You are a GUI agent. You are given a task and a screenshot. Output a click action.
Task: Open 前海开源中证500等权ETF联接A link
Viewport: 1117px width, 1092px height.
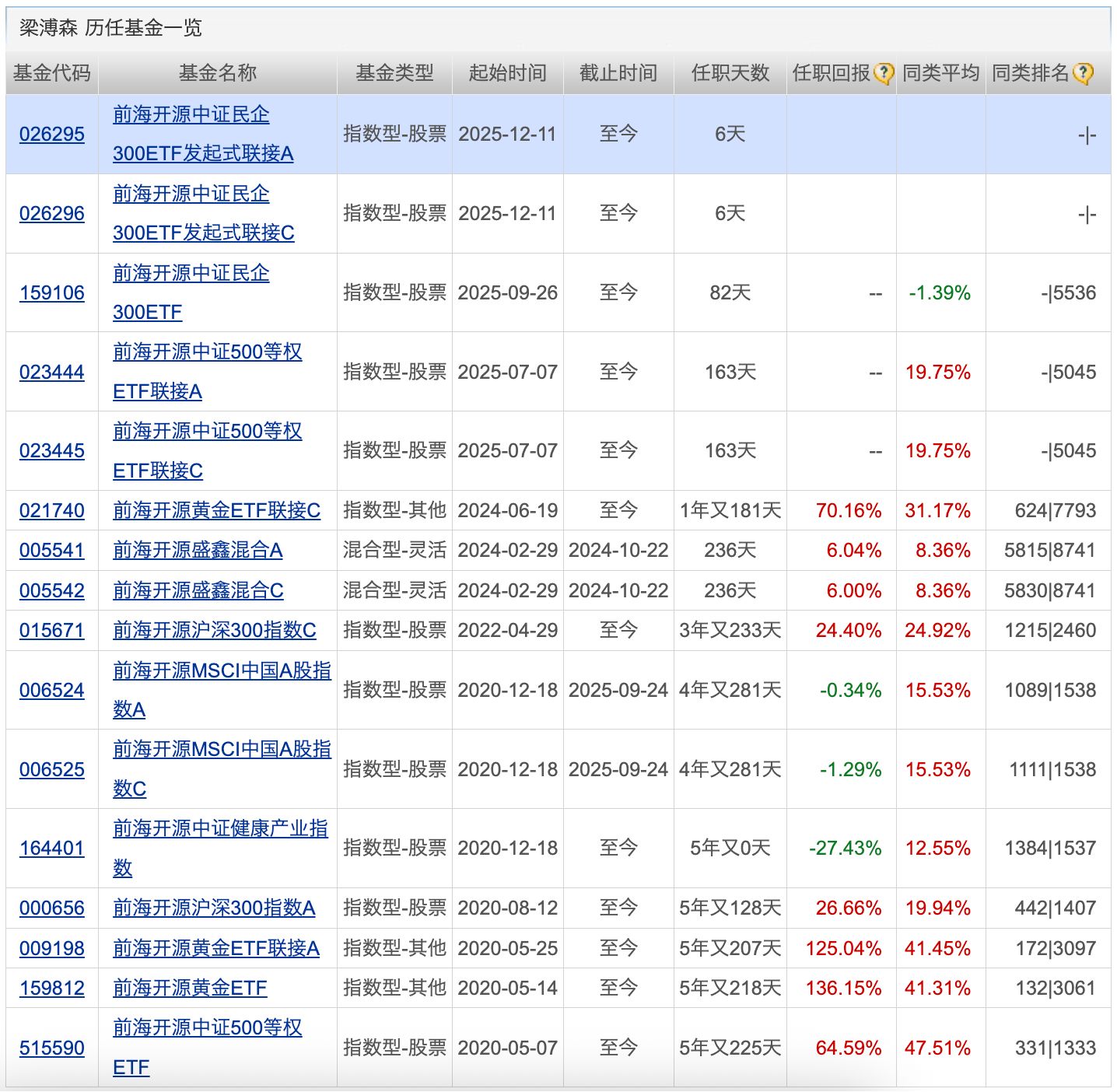click(207, 372)
